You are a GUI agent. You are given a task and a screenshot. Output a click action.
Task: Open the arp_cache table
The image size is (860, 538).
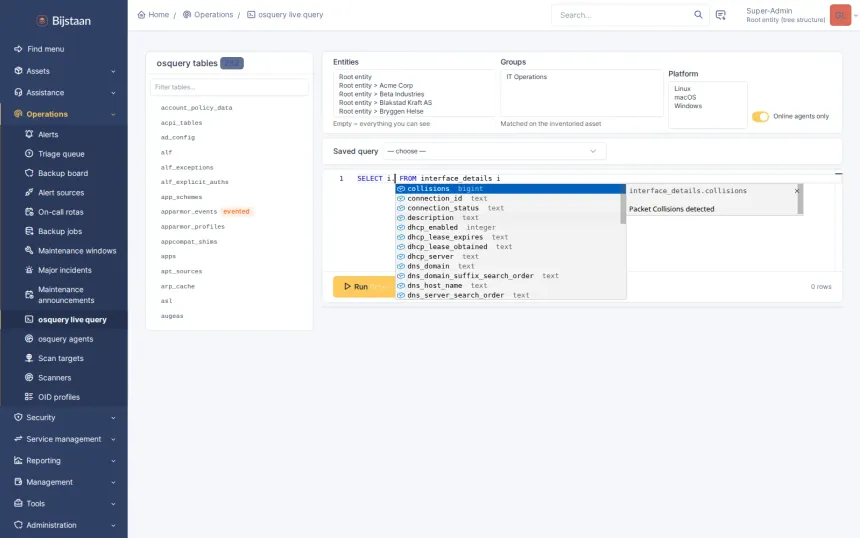178,286
